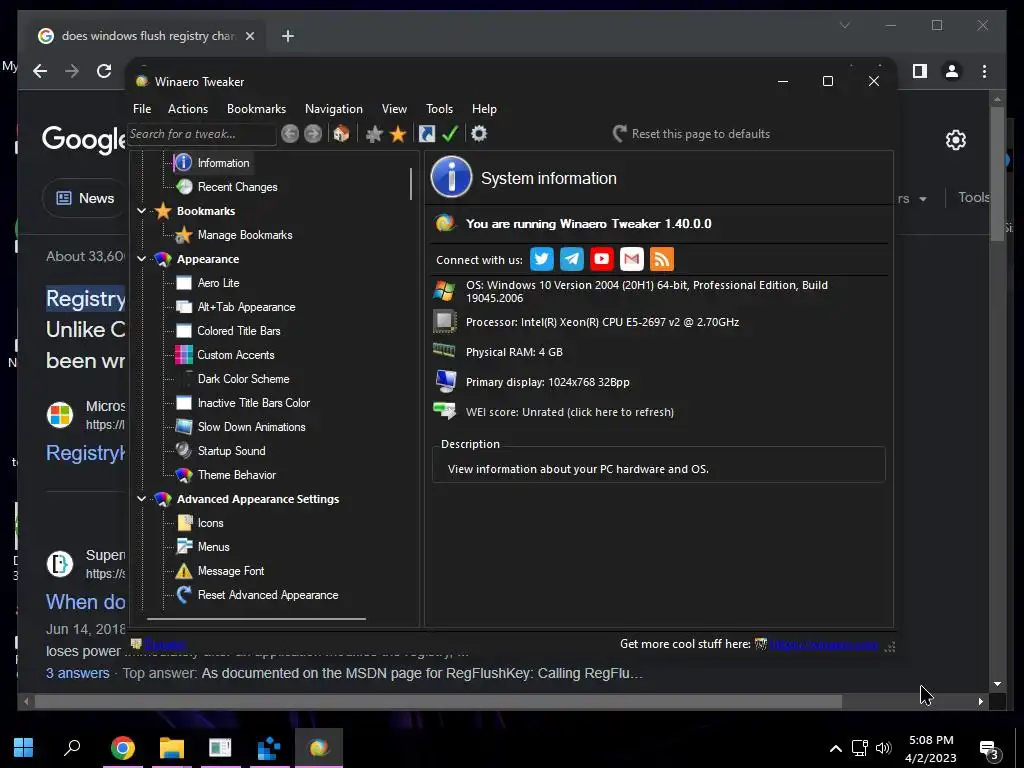Open the Telegram social icon
The width and height of the screenshot is (1024, 768).
571,259
